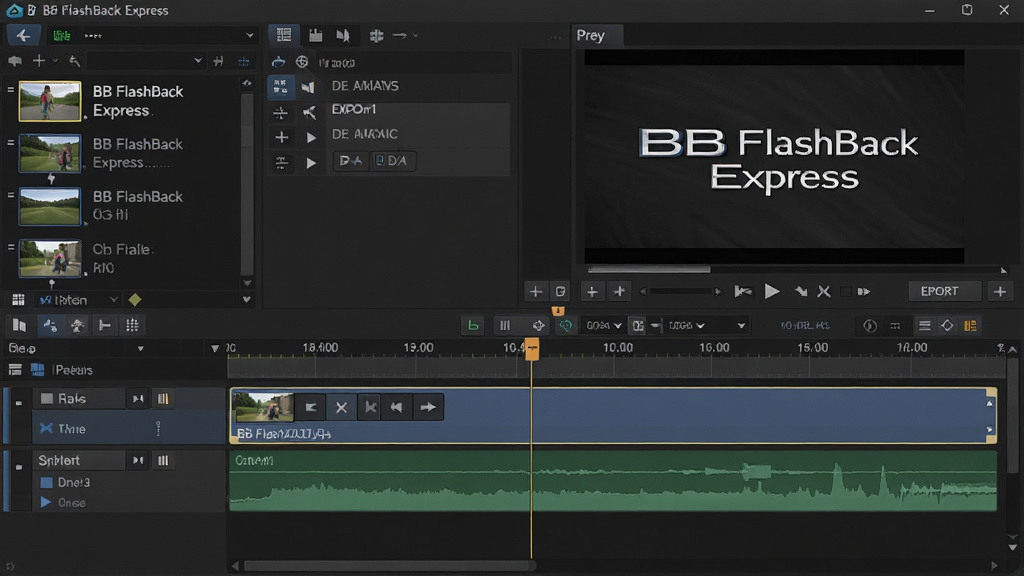Click the grid view icon in library footer
The width and height of the screenshot is (1024, 576).
pyautogui.click(x=18, y=300)
